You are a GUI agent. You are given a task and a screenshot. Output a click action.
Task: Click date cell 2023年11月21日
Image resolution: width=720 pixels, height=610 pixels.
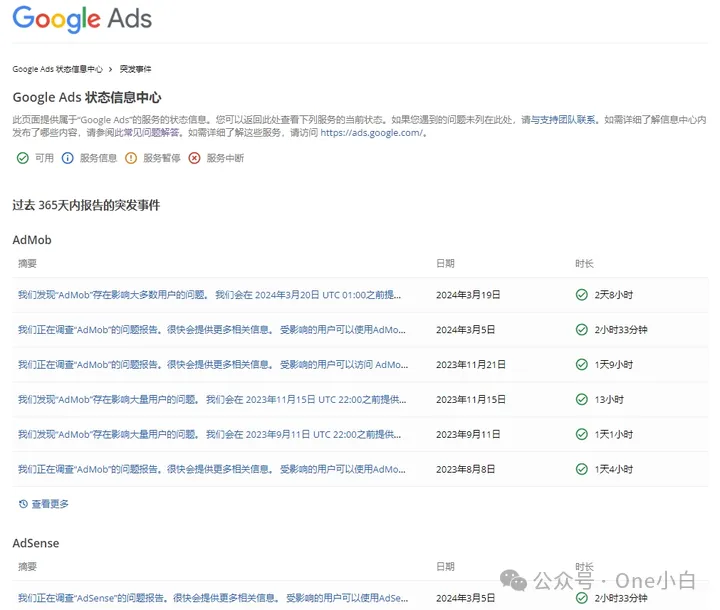pyautogui.click(x=471, y=365)
